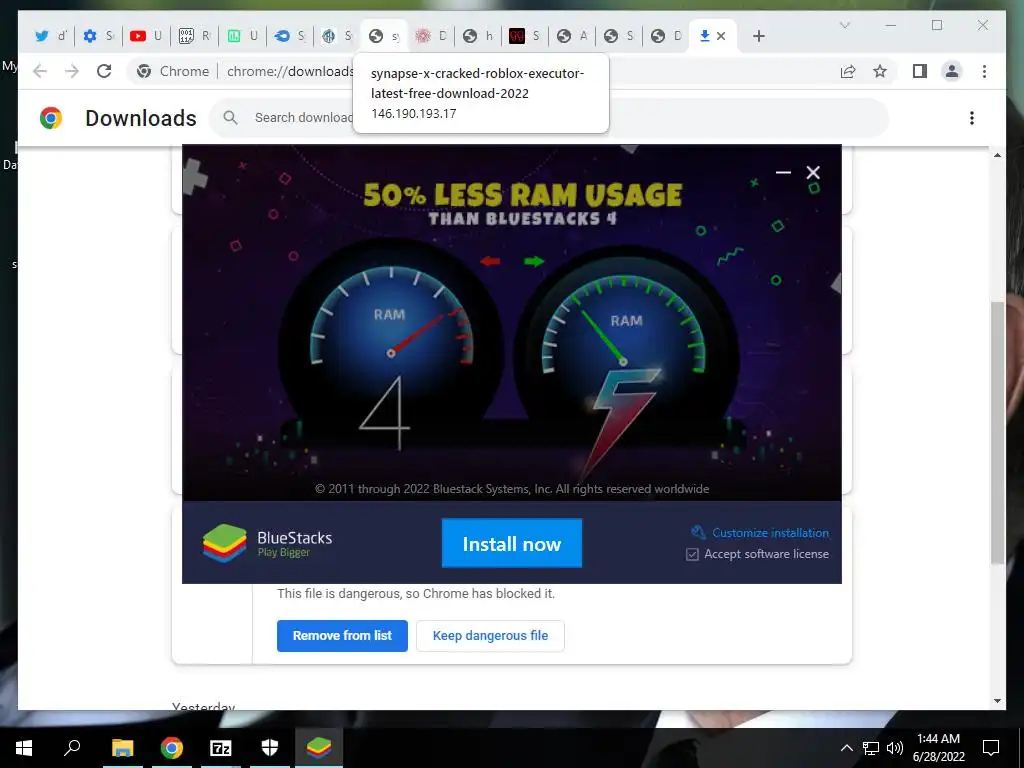Open a new browser tab
The width and height of the screenshot is (1024, 768).
[758, 36]
